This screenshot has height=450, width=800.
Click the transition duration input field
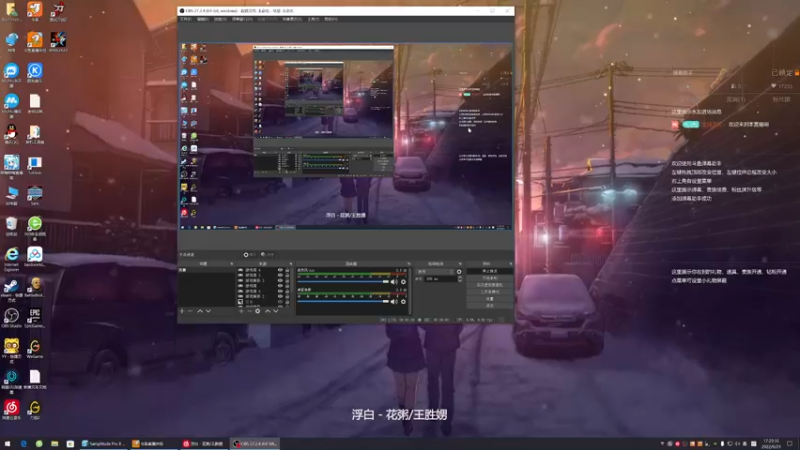pyautogui.click(x=441, y=279)
